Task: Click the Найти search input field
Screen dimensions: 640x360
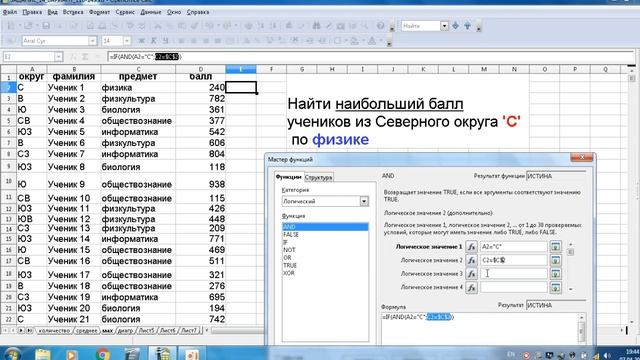Action: [x=420, y=26]
